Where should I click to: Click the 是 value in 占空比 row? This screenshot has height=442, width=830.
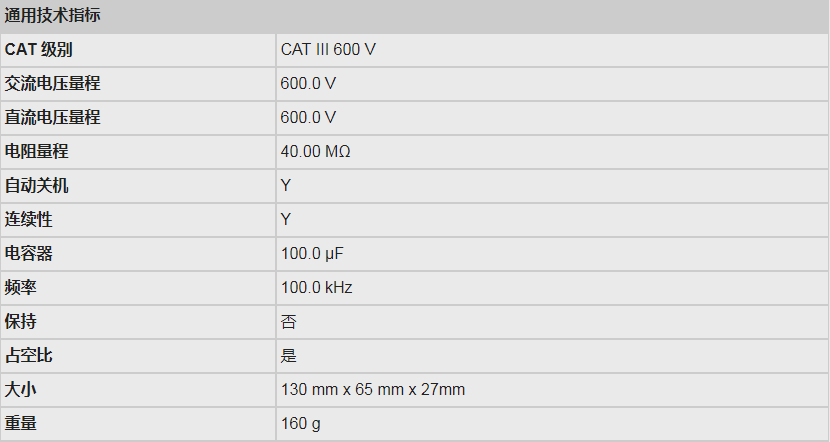[x=288, y=356]
